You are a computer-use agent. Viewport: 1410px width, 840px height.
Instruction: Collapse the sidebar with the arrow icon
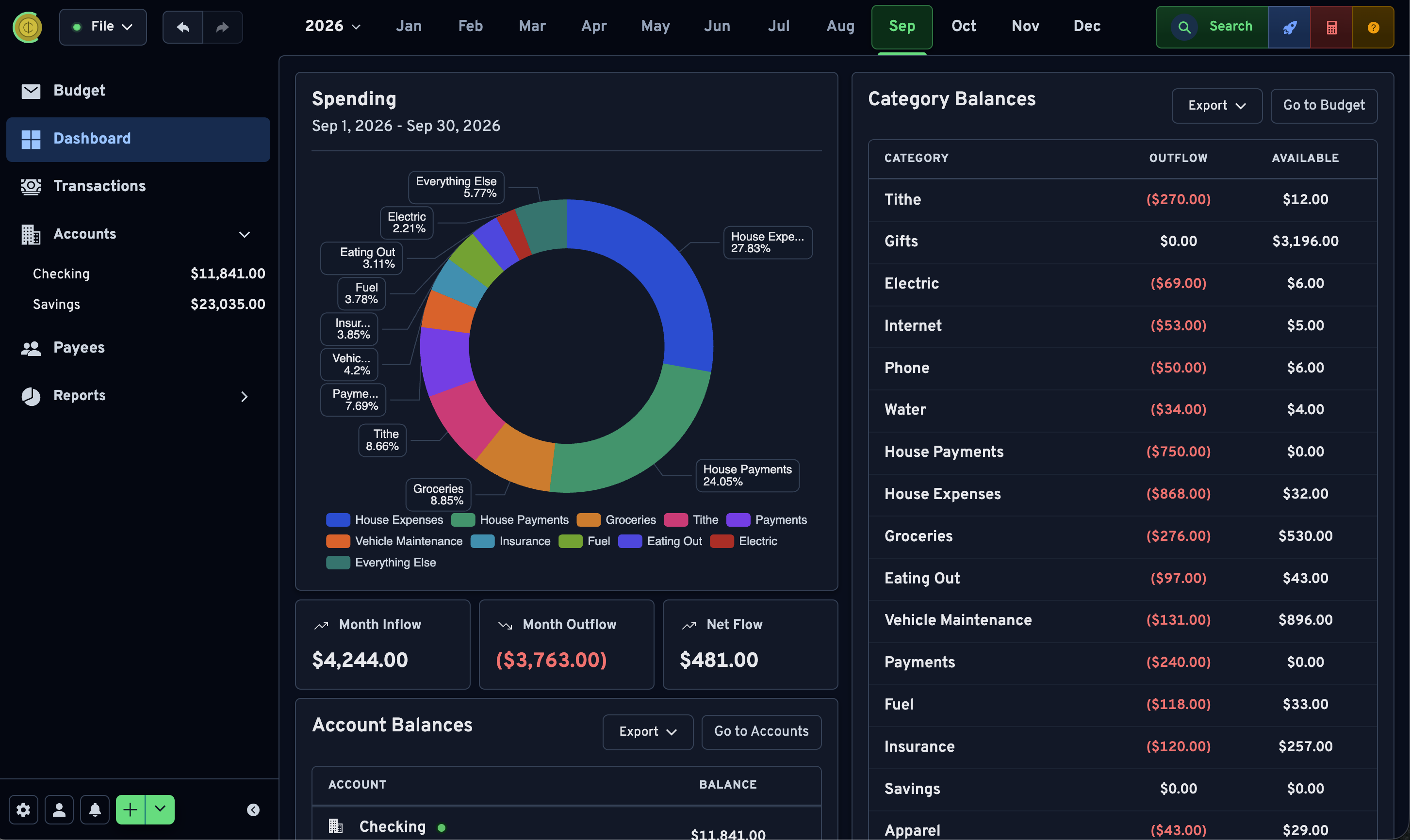click(x=253, y=809)
